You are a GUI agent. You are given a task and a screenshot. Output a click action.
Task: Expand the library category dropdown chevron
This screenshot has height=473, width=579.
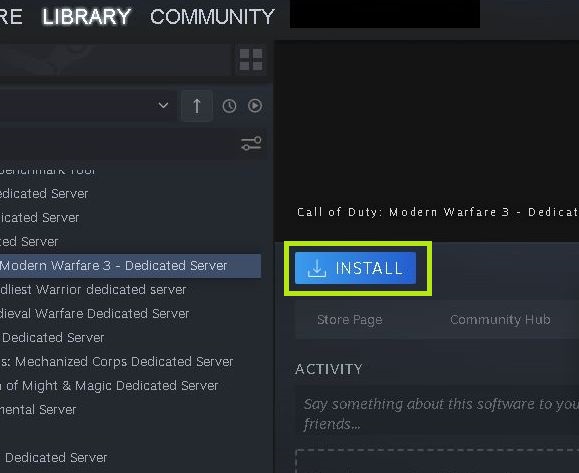(x=163, y=106)
